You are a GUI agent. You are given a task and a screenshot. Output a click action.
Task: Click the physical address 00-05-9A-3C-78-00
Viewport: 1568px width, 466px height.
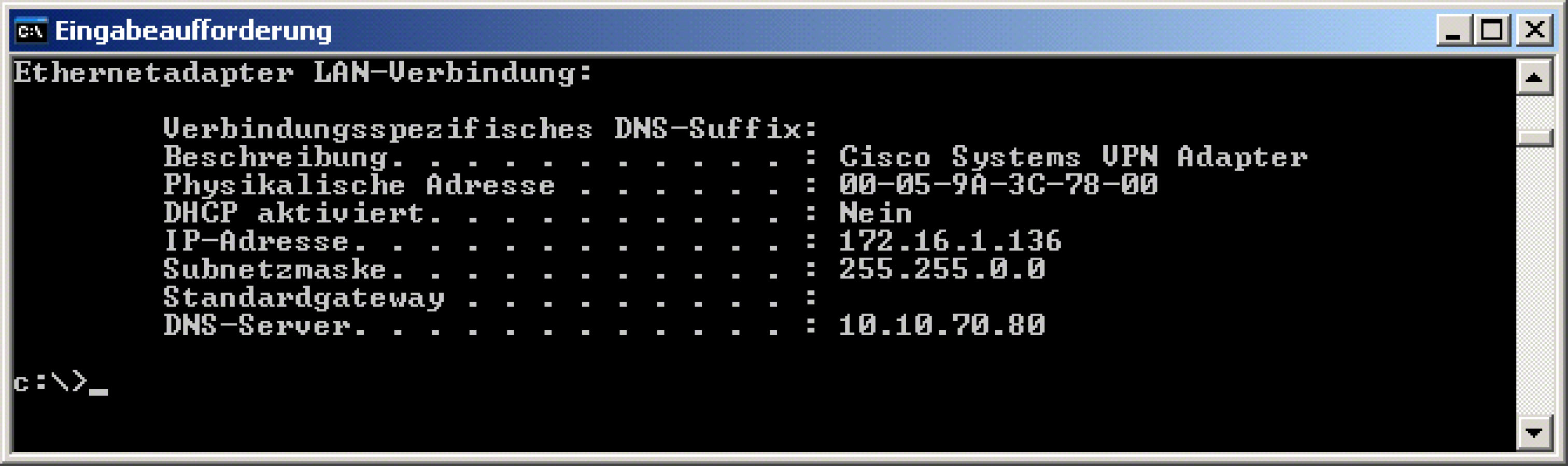click(x=998, y=185)
